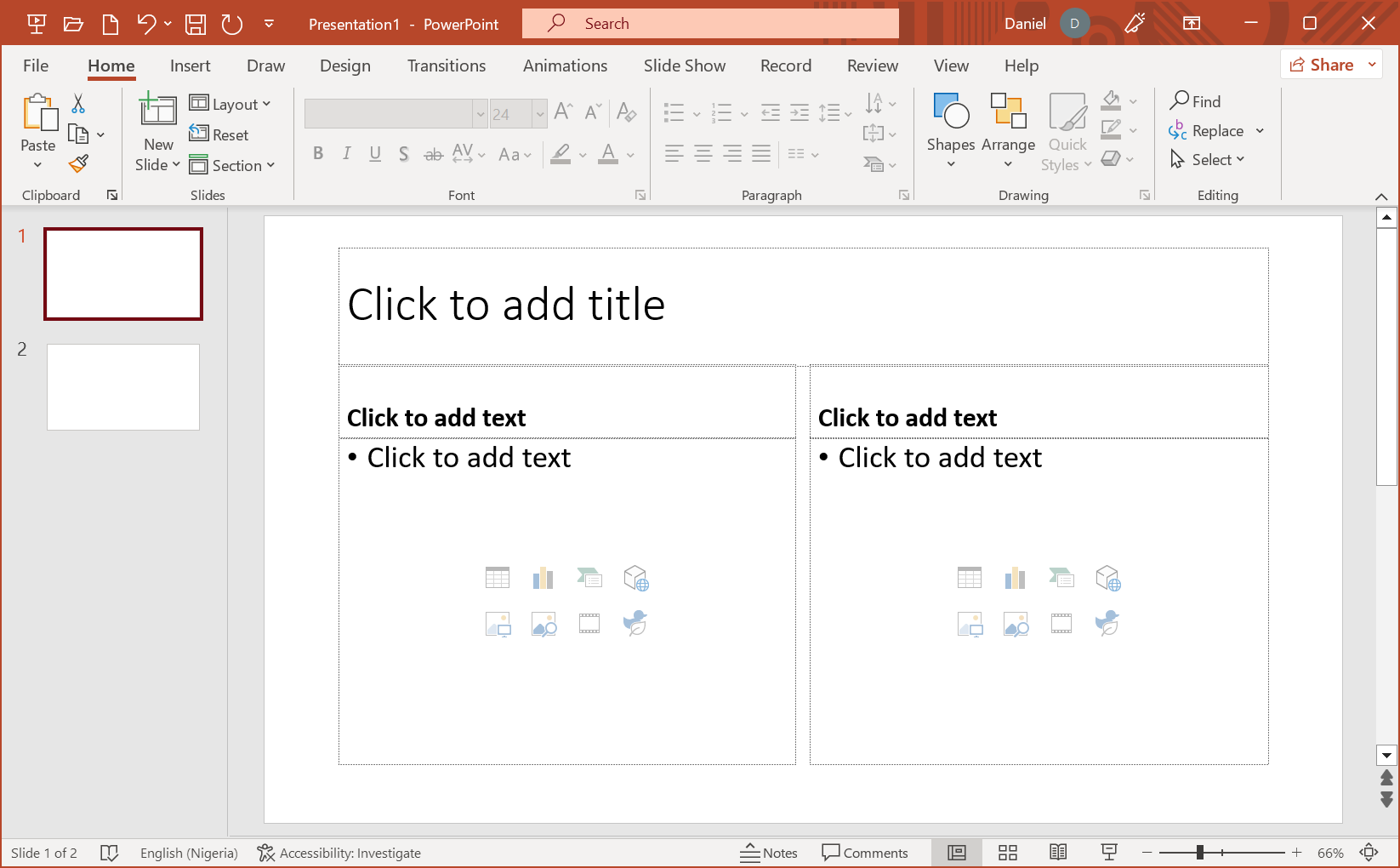This screenshot has height=868, width=1400.
Task: Insert a table from the content placeholder
Action: pyautogui.click(x=498, y=578)
